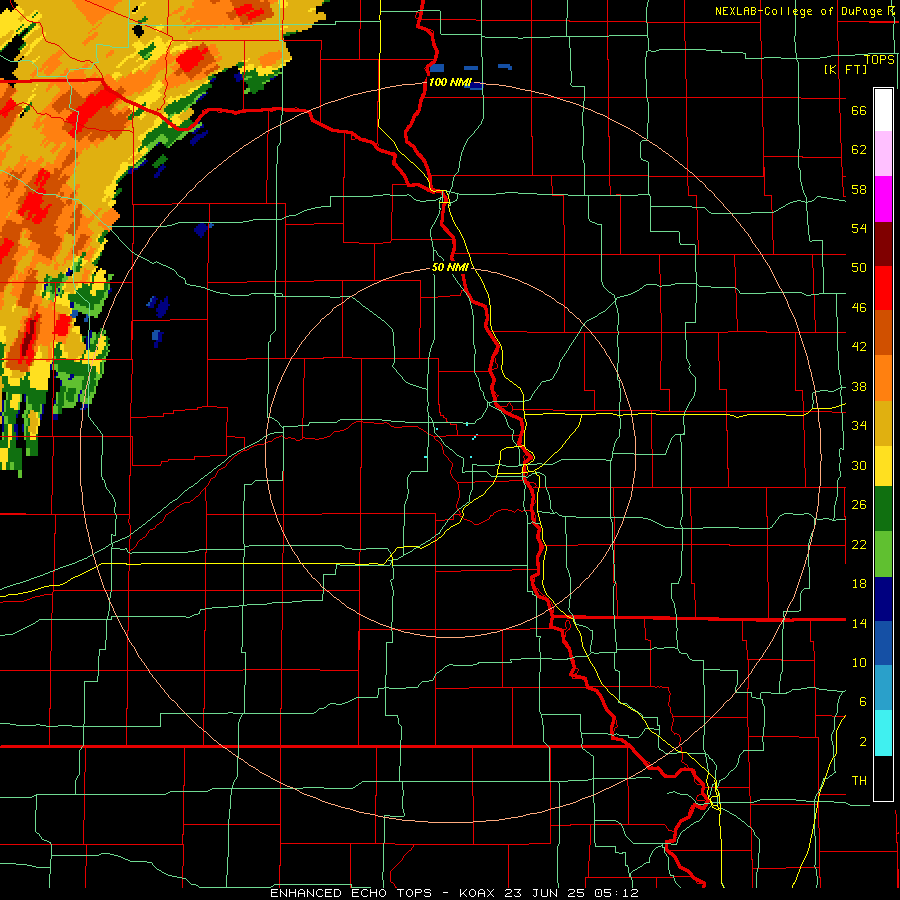Click the "66" legend value

[859, 111]
